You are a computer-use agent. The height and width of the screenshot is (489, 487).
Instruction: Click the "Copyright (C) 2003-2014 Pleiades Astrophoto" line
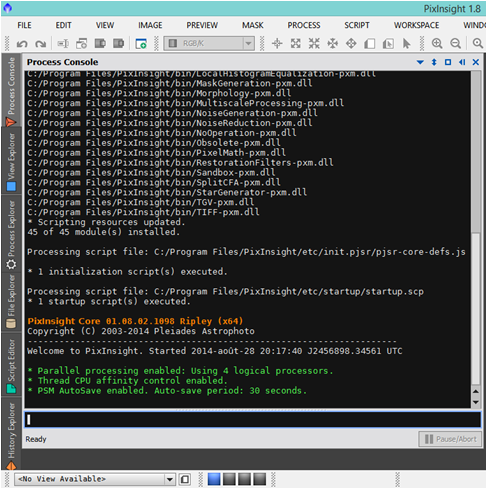141,331
